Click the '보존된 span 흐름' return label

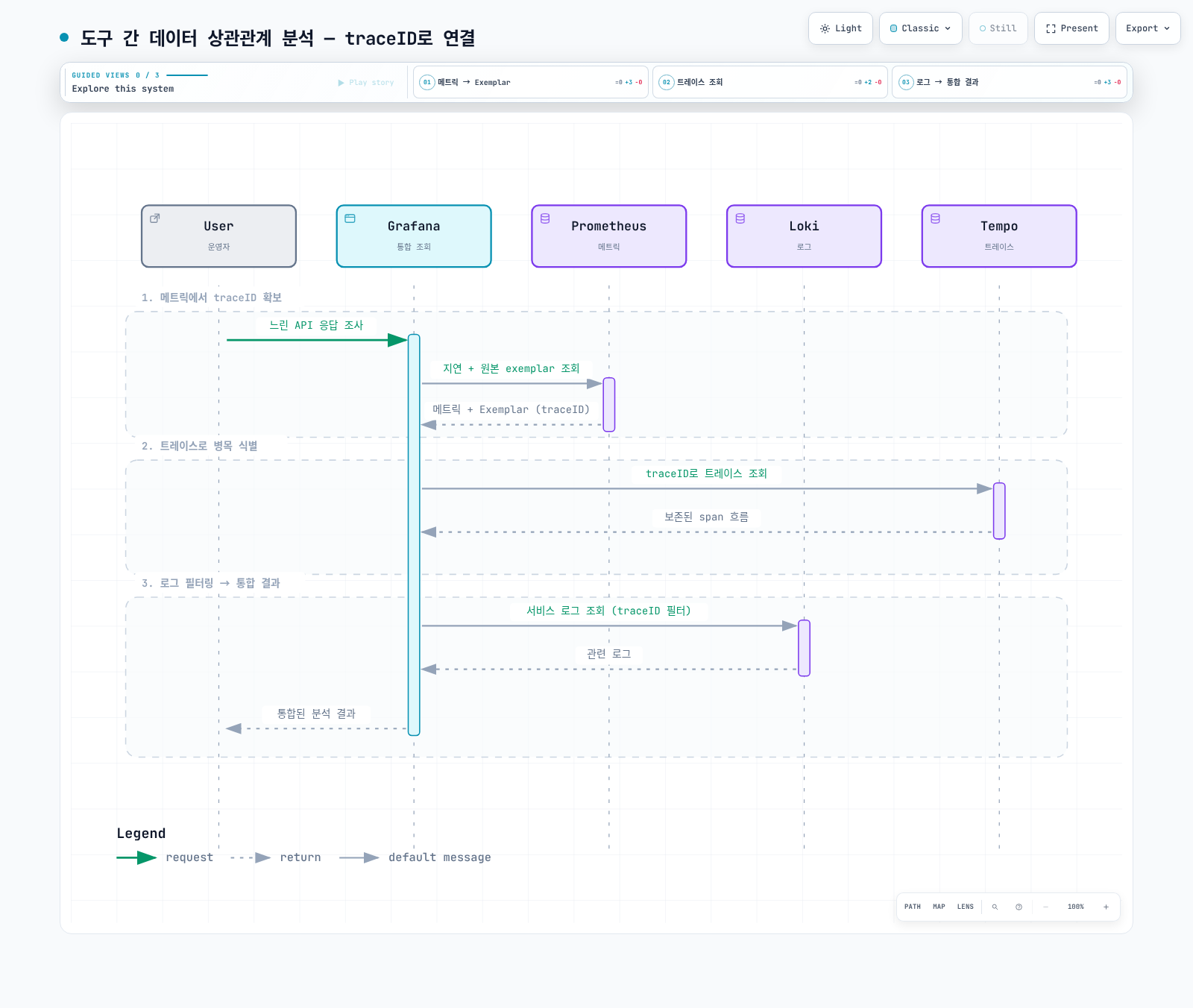click(706, 517)
